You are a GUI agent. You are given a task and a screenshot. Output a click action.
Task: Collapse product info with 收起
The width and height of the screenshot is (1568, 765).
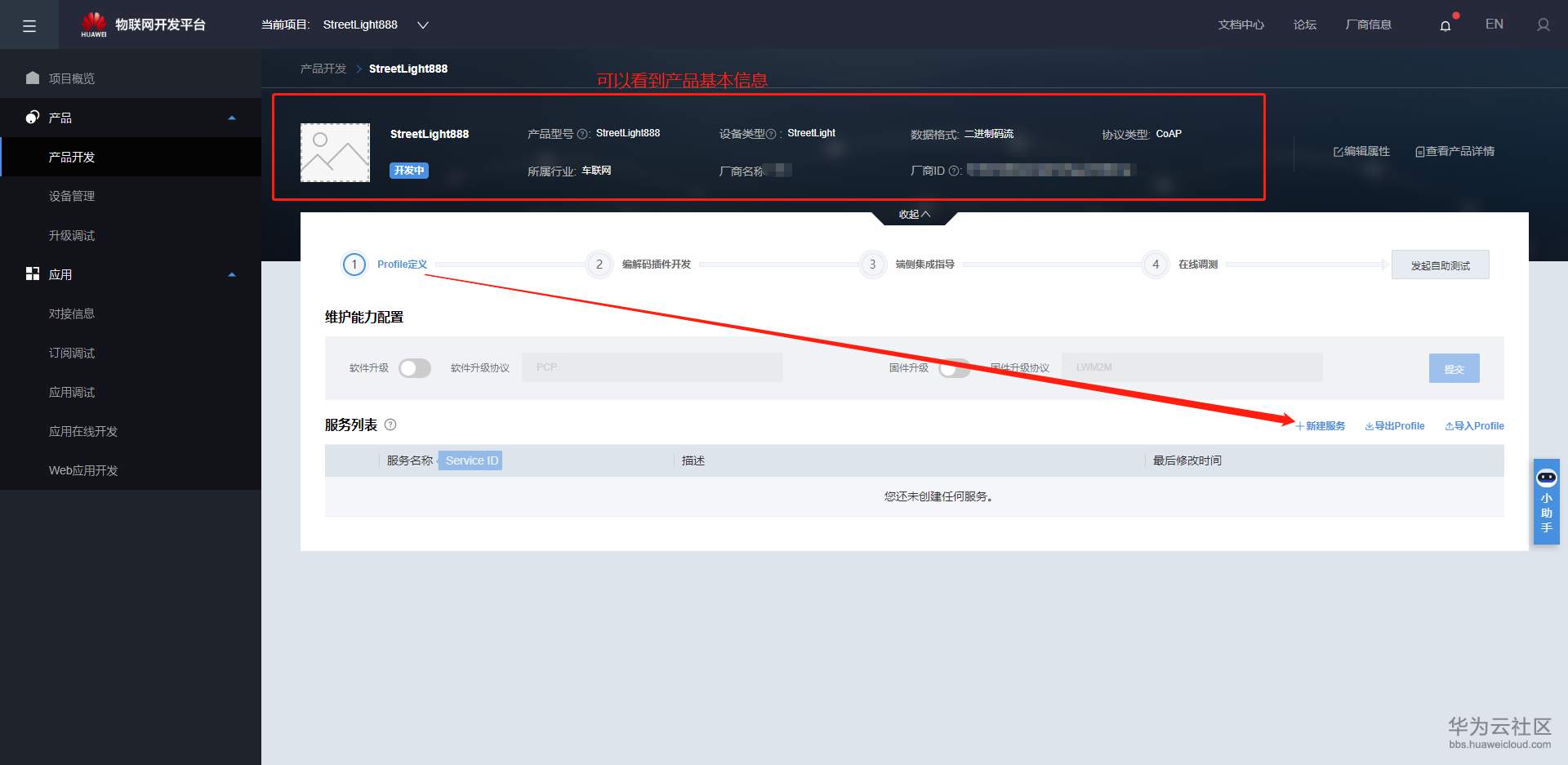pos(915,215)
